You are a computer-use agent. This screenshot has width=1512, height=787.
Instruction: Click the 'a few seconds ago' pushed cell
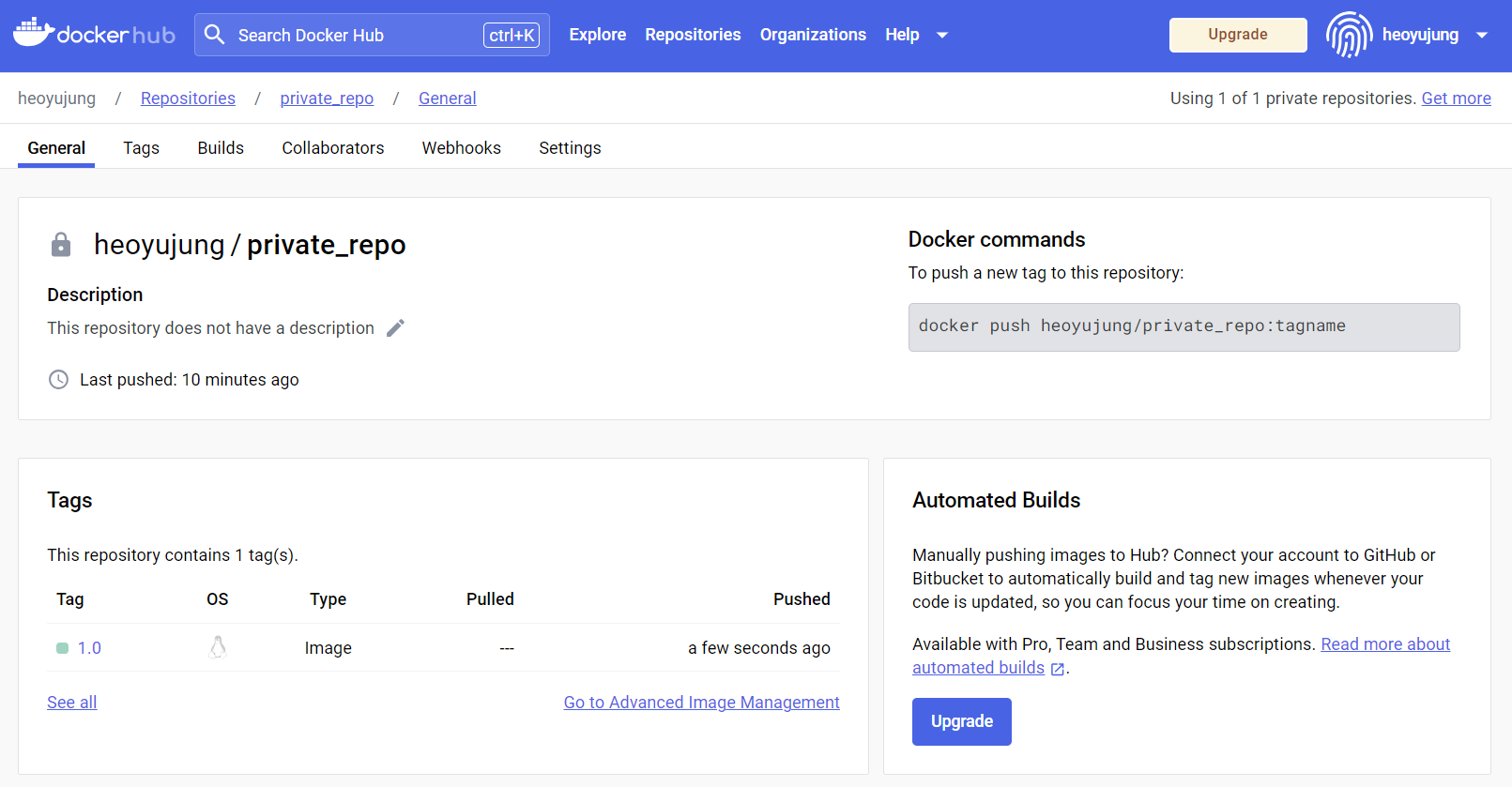759,648
